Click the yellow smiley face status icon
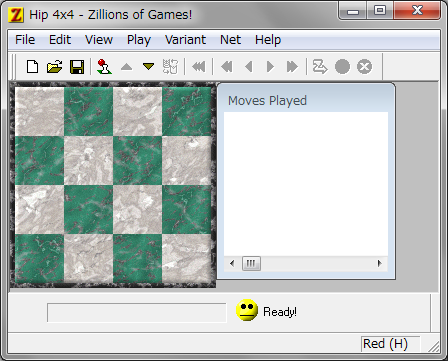Image resolution: width=448 pixels, height=361 pixels. pos(247,310)
